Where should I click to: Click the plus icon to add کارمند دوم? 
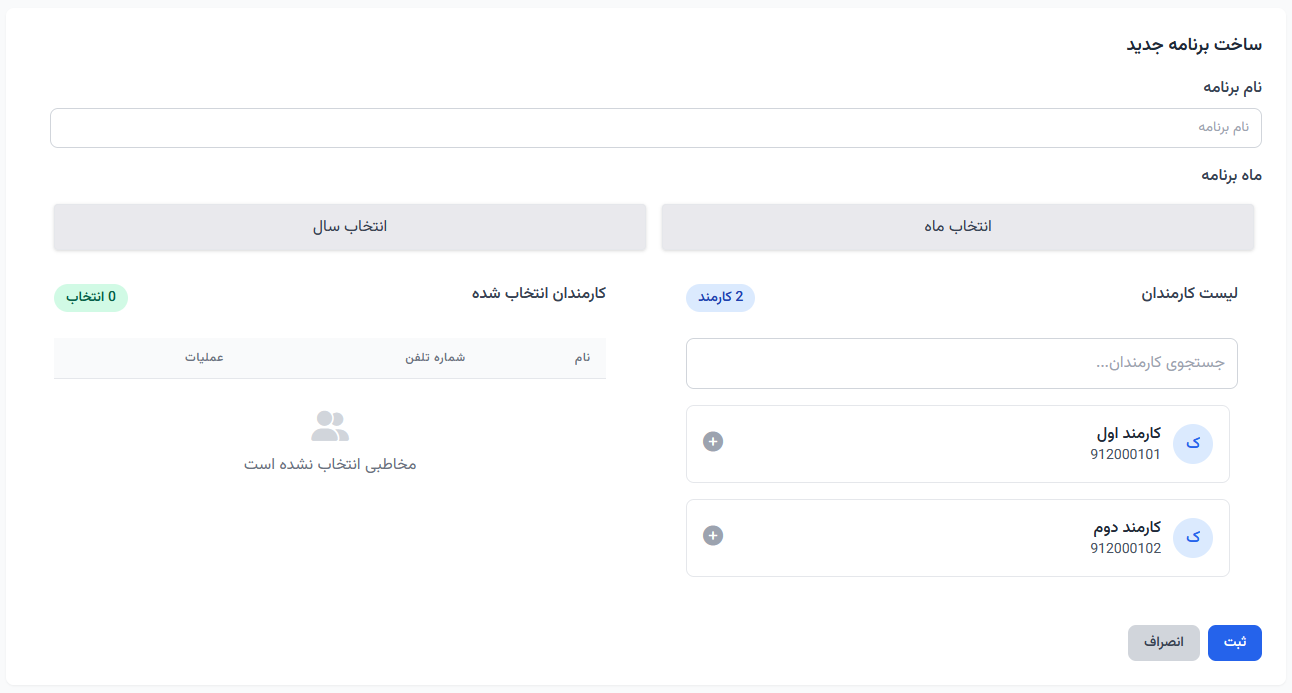[713, 535]
